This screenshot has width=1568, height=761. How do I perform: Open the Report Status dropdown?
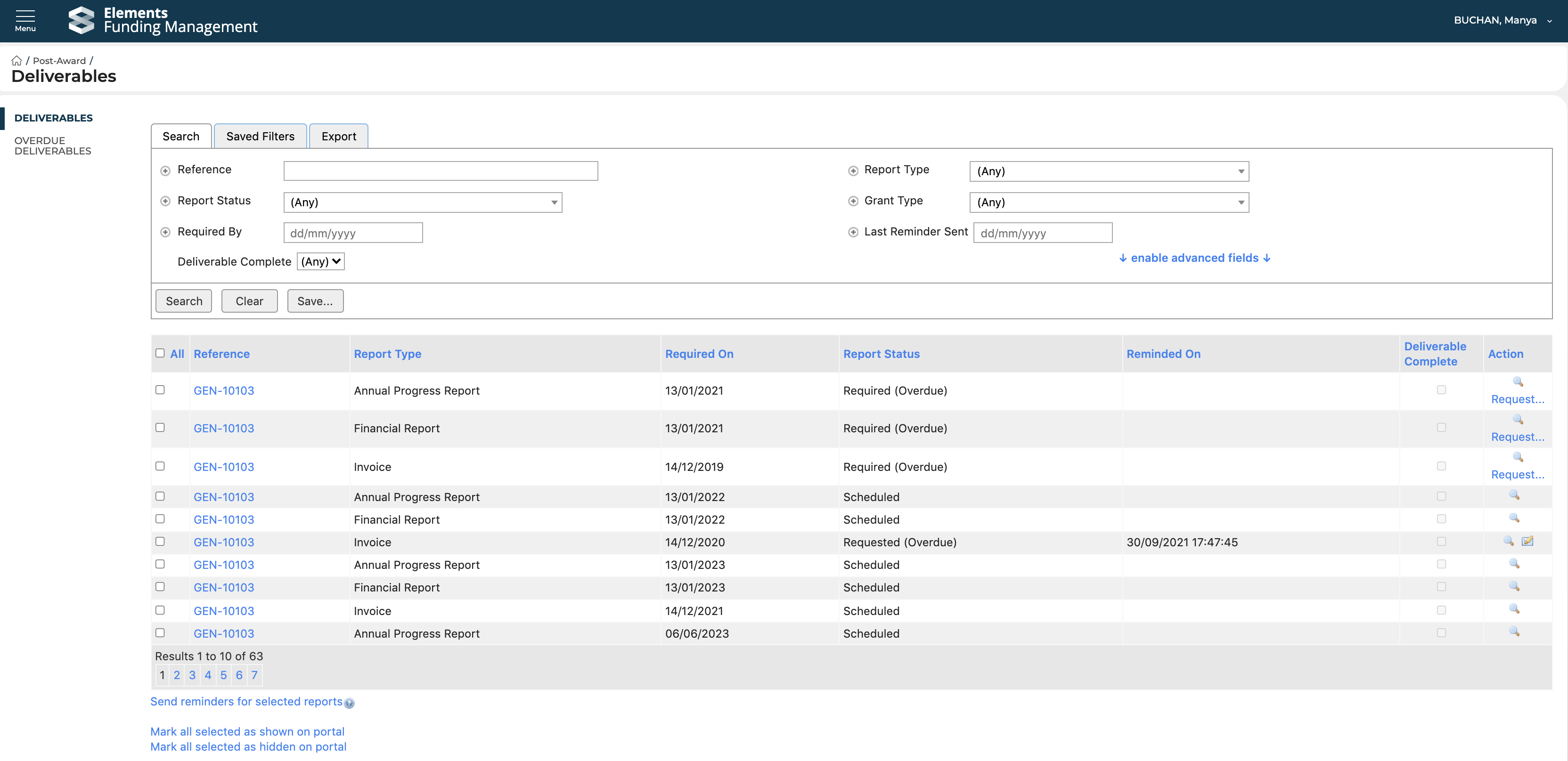[x=423, y=202]
